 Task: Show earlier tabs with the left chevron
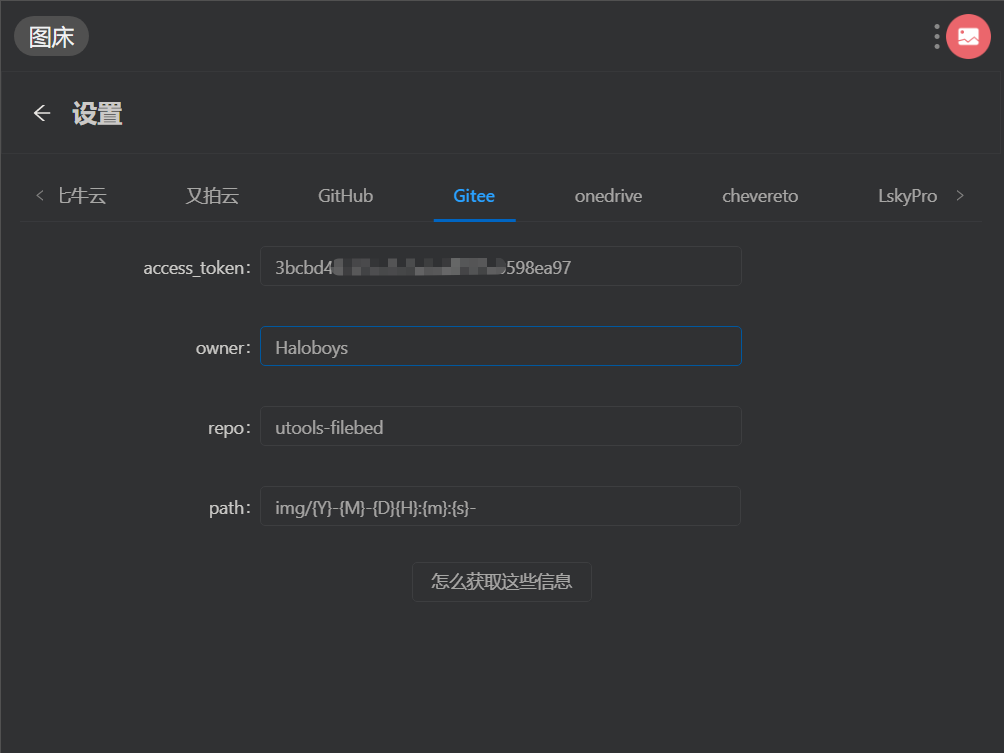point(40,195)
